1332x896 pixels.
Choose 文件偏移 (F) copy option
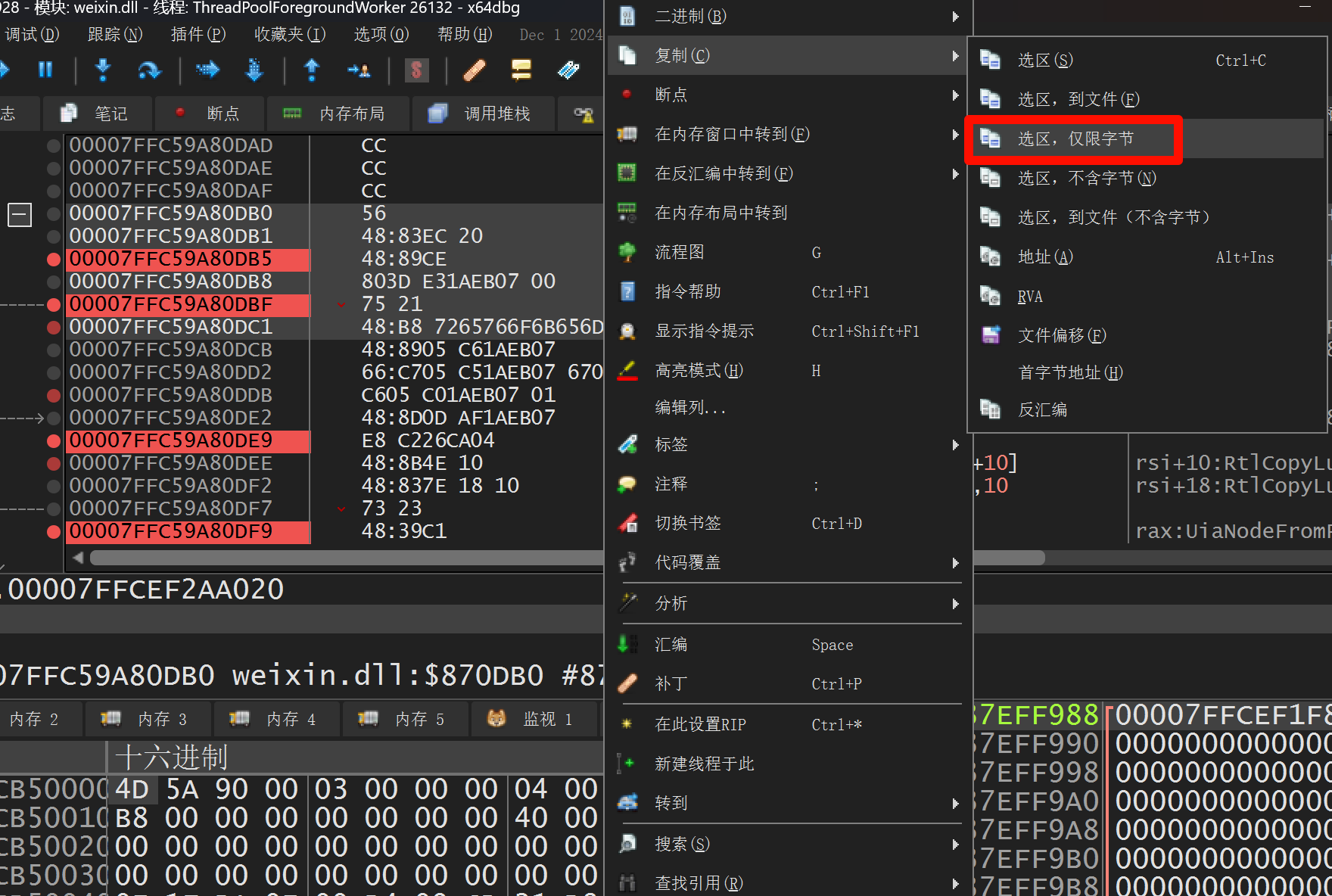pos(1147,335)
